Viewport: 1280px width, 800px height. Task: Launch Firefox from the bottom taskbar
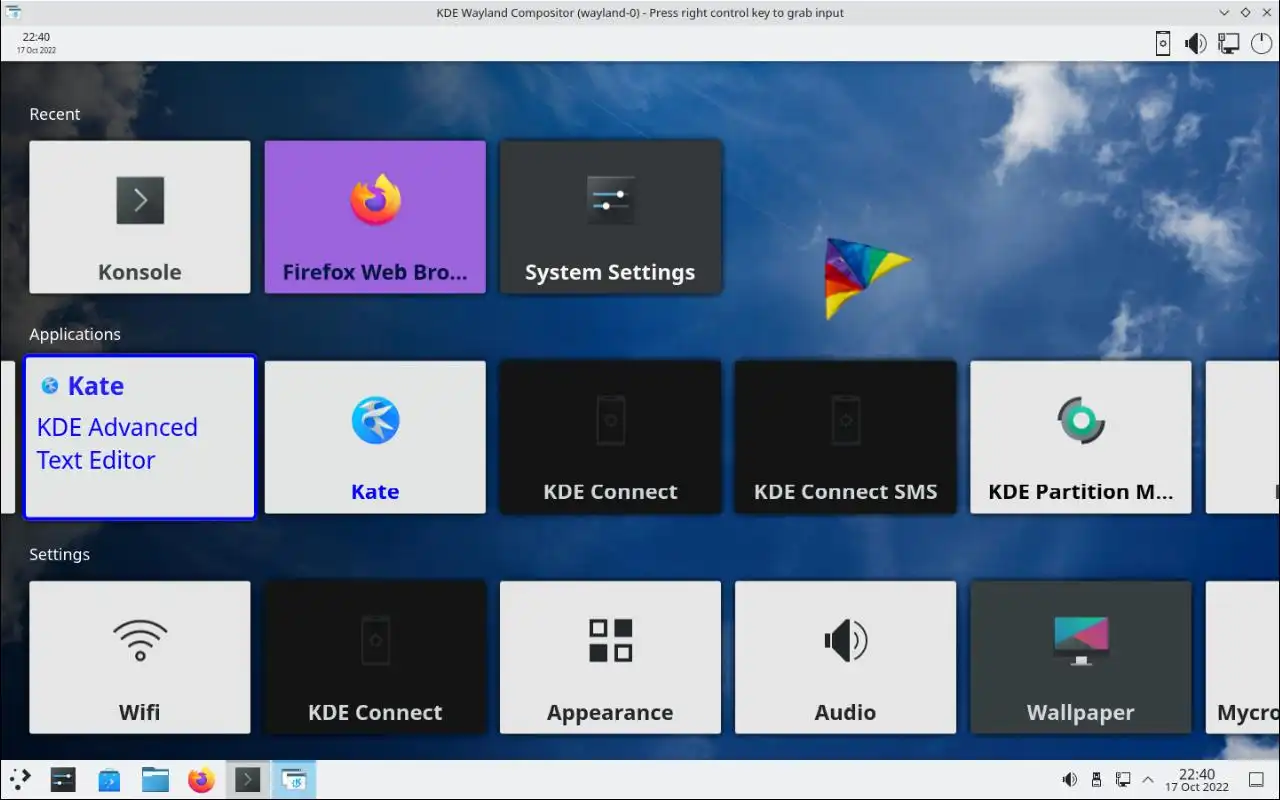pos(201,780)
